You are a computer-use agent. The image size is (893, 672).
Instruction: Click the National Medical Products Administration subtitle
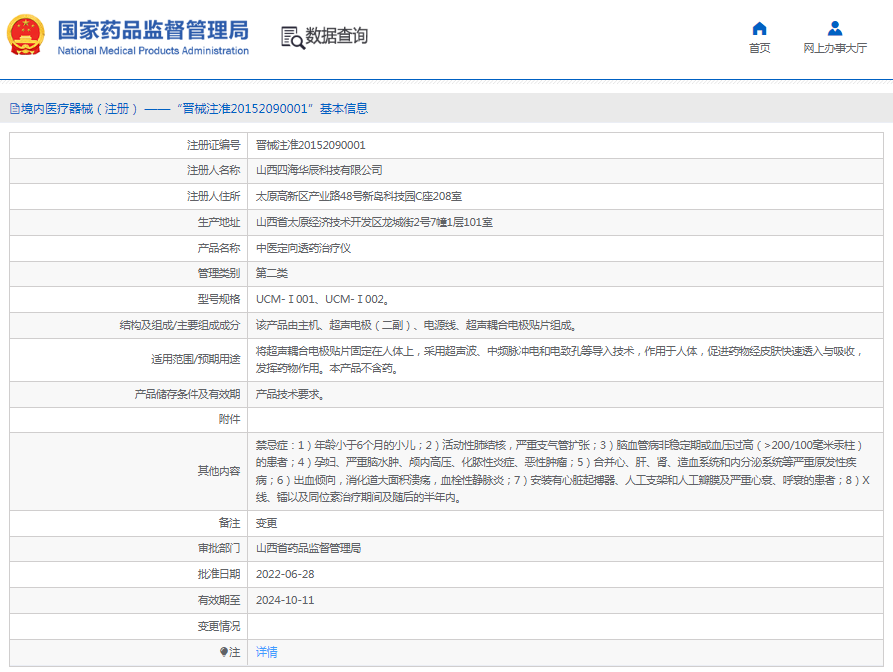[152, 51]
